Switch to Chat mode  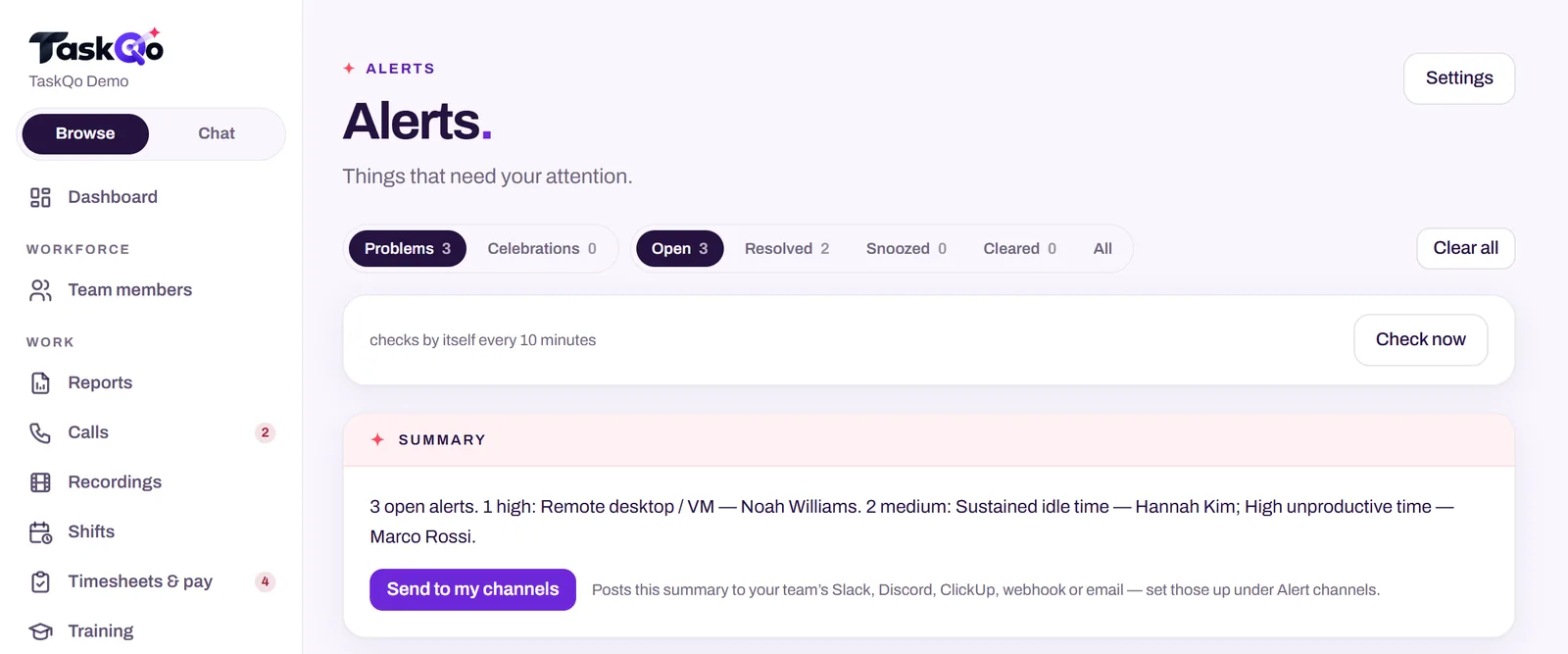pyautogui.click(x=217, y=134)
